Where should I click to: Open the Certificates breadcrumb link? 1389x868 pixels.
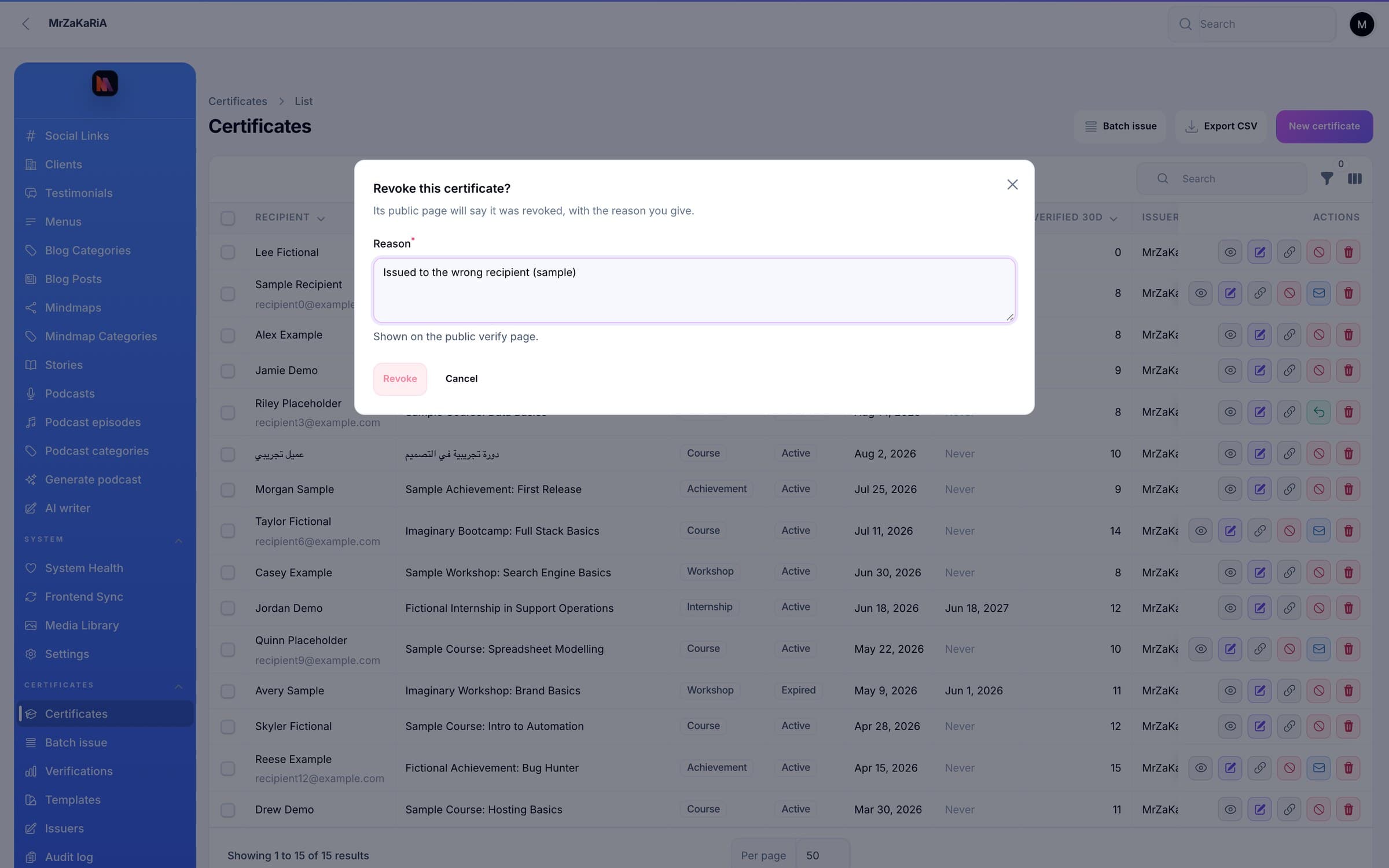(237, 101)
